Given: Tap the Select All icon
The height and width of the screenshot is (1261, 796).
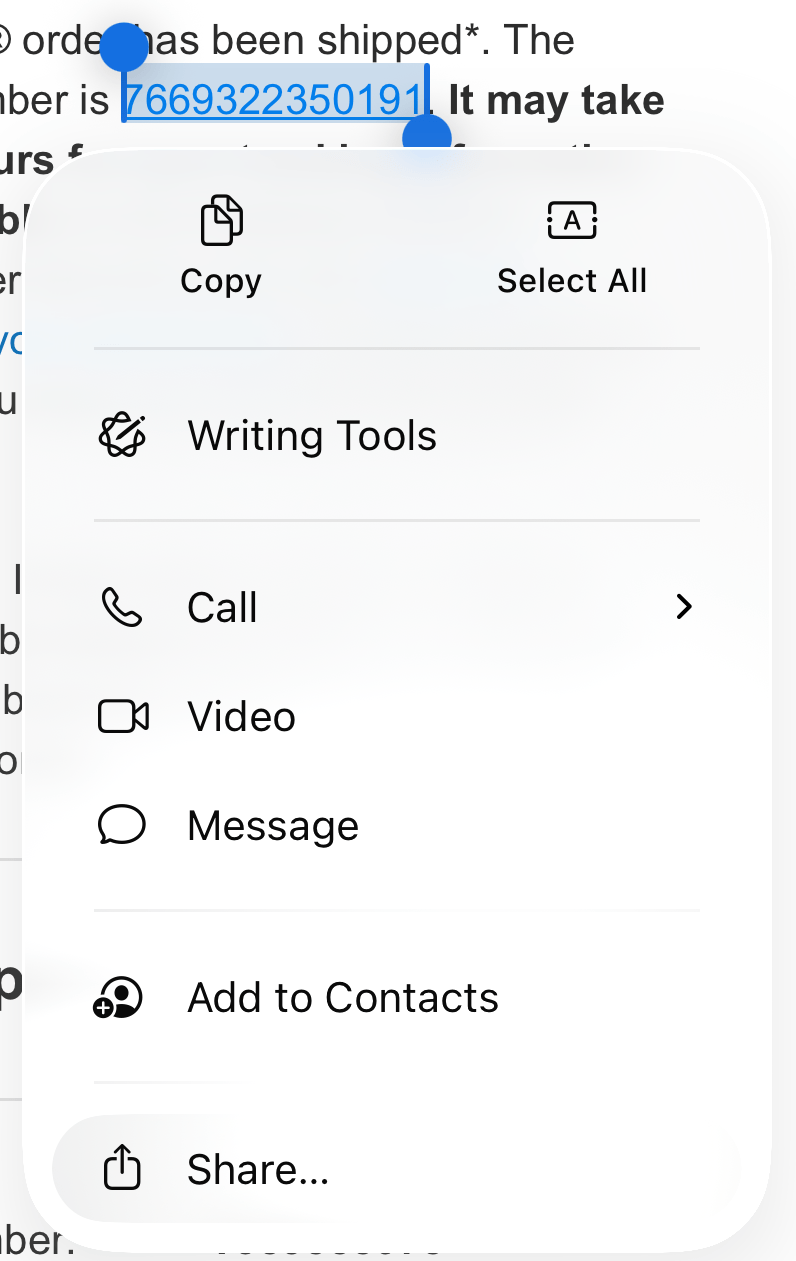Looking at the screenshot, I should click(572, 221).
